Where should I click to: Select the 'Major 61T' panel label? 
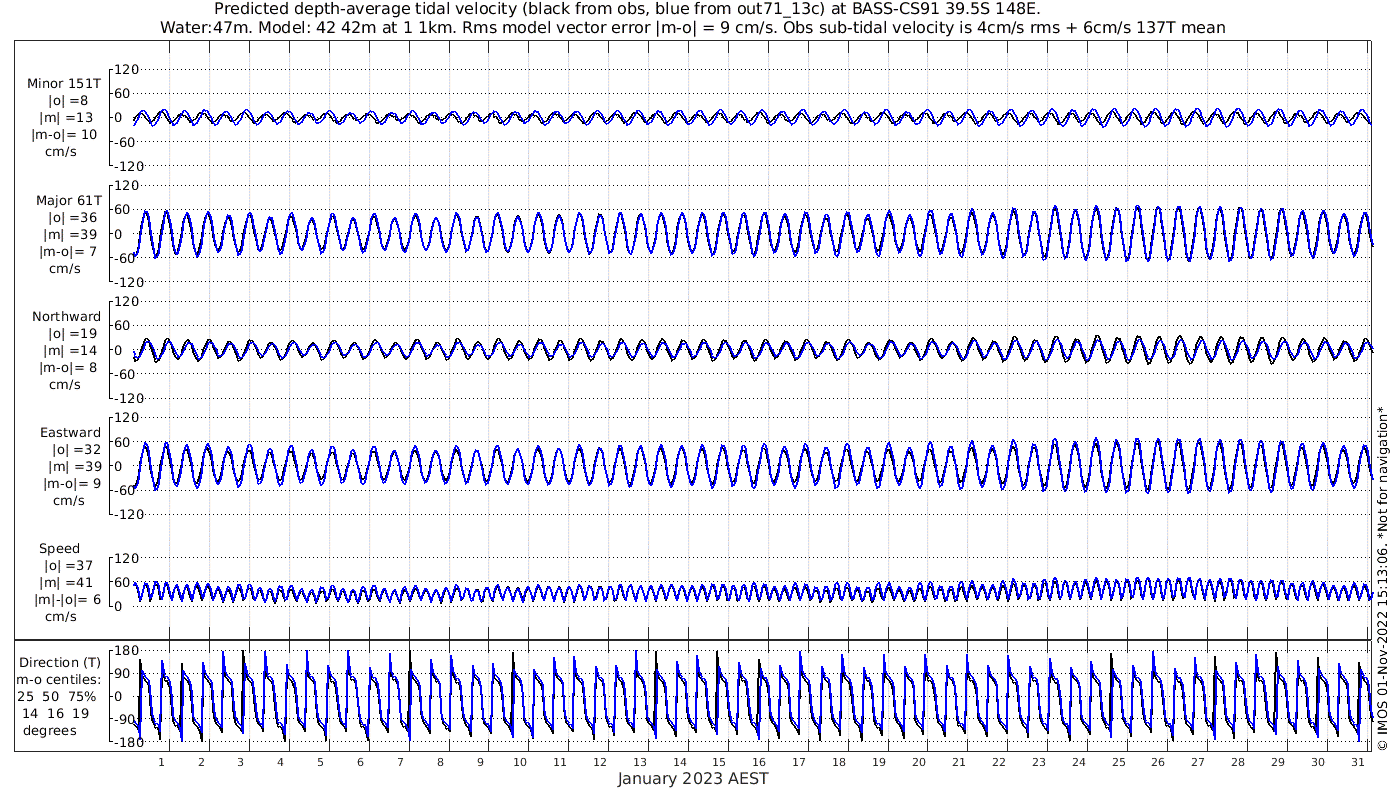point(68,200)
